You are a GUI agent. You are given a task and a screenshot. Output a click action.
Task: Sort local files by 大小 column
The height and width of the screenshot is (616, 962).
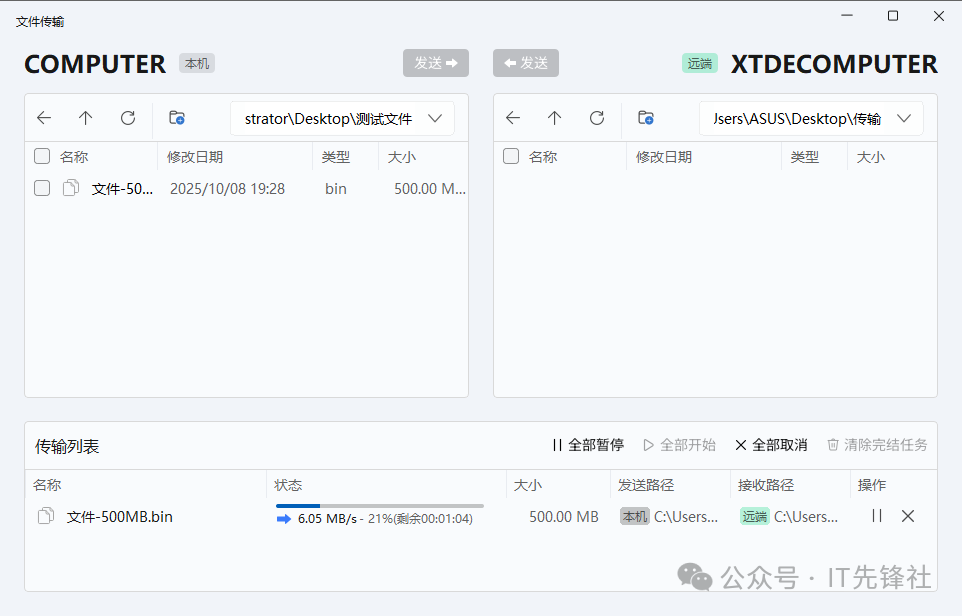pyautogui.click(x=401, y=157)
